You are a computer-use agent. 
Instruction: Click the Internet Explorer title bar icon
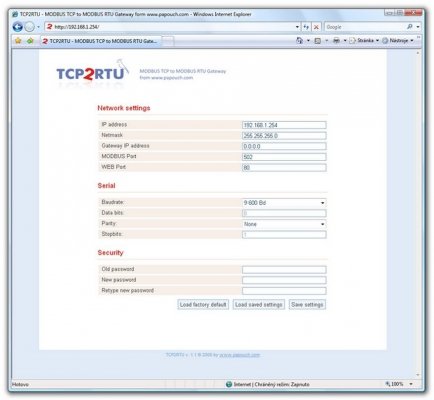coord(15,14)
